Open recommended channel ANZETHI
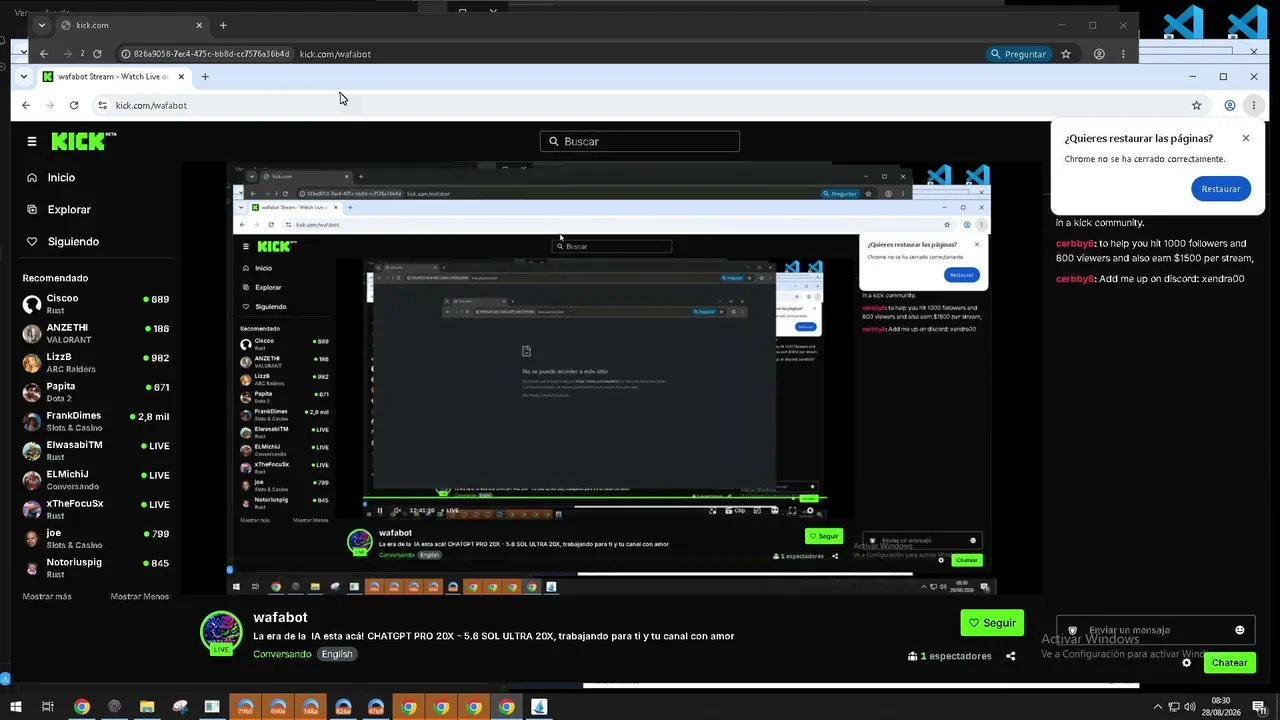1280x720 pixels. coord(96,333)
